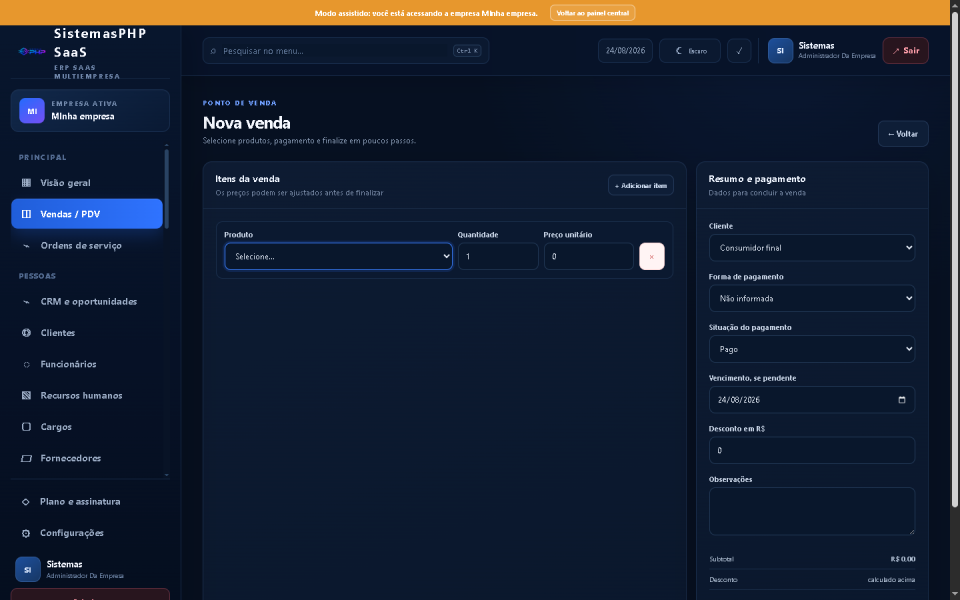Click the search magnifier icon

(x=213, y=51)
